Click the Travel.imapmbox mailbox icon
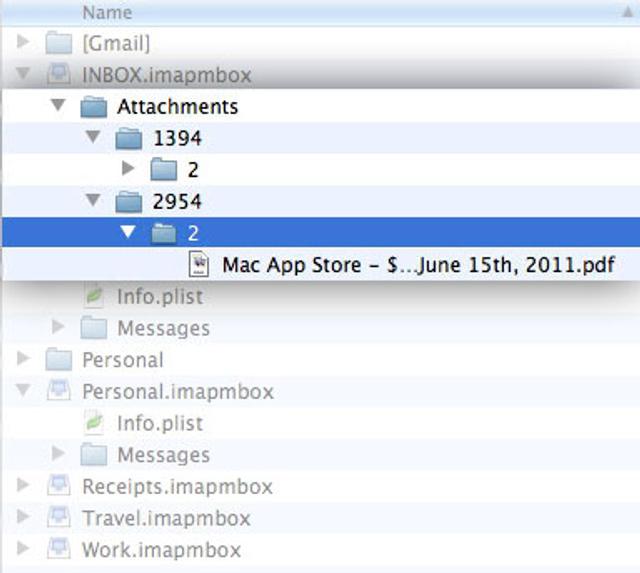Image resolution: width=640 pixels, height=573 pixels. [59, 517]
